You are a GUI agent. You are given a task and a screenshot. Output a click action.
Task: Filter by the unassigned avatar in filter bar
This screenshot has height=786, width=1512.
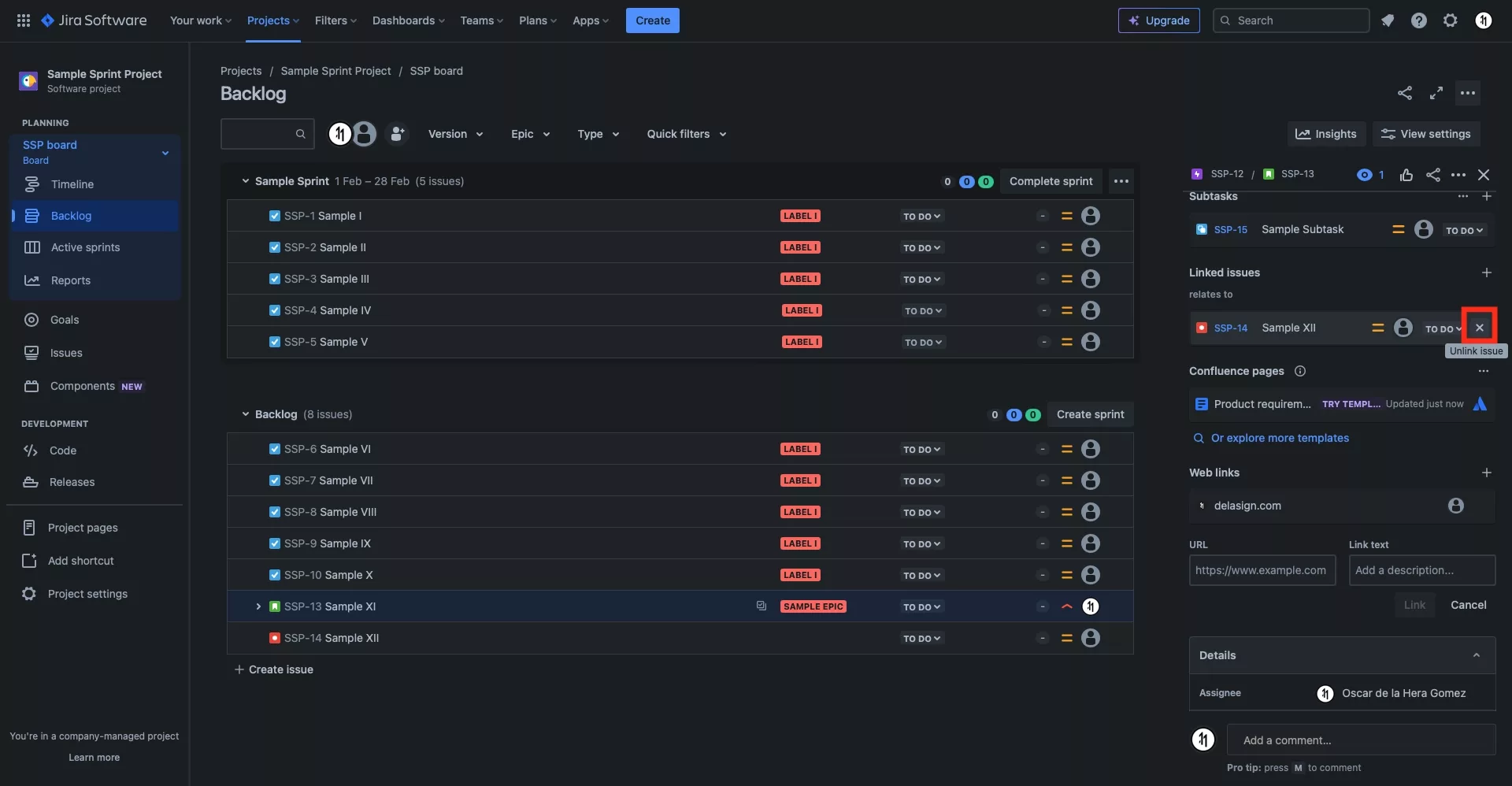364,134
